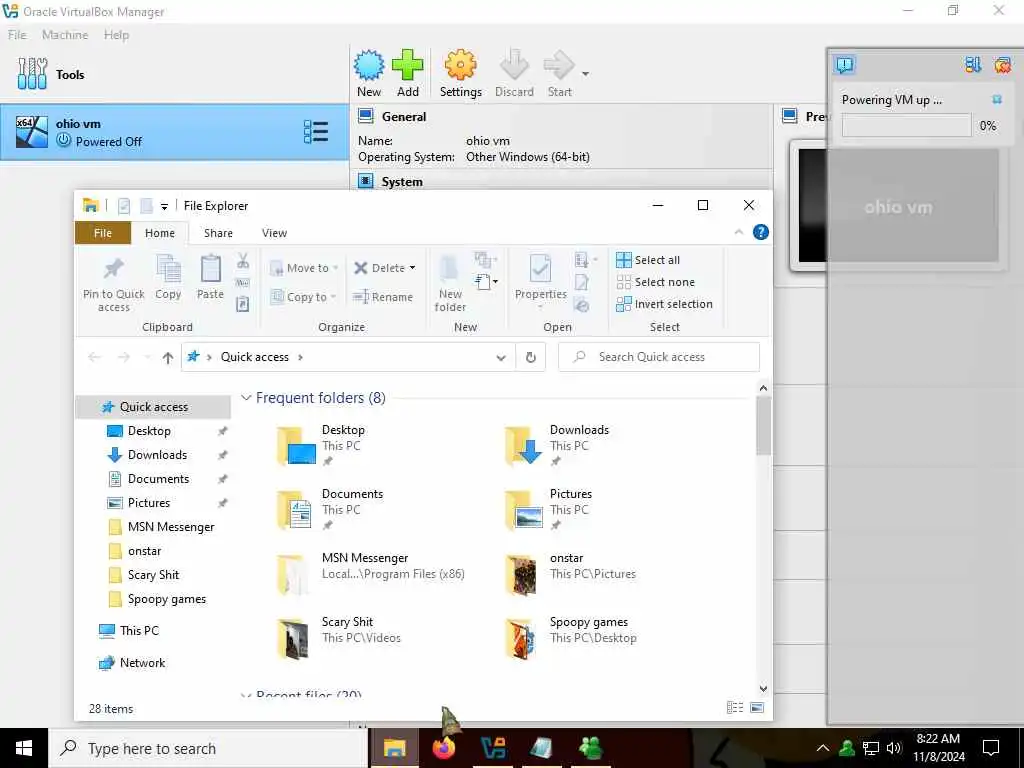Open the address bar history dropdown
Viewport: 1024px width, 768px height.
501,357
